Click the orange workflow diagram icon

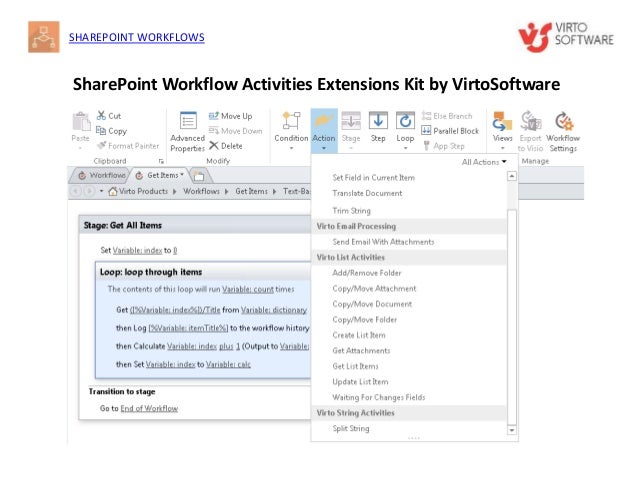44,37
